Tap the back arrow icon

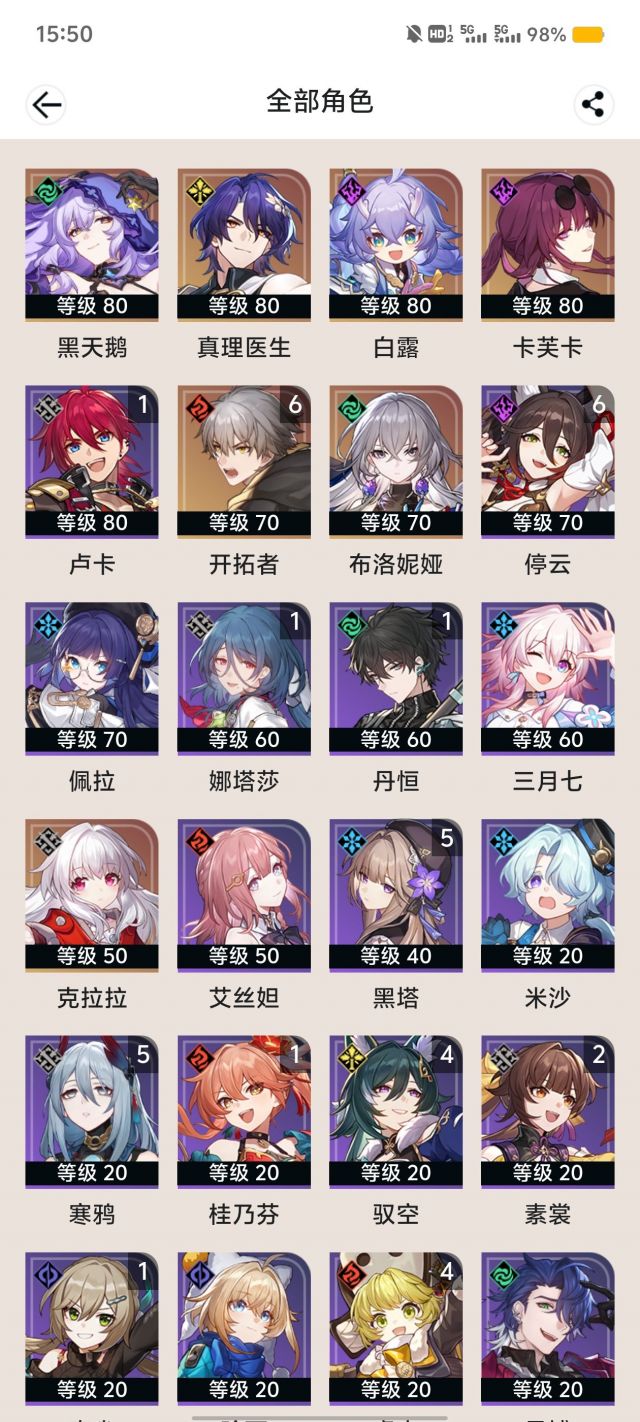click(46, 104)
